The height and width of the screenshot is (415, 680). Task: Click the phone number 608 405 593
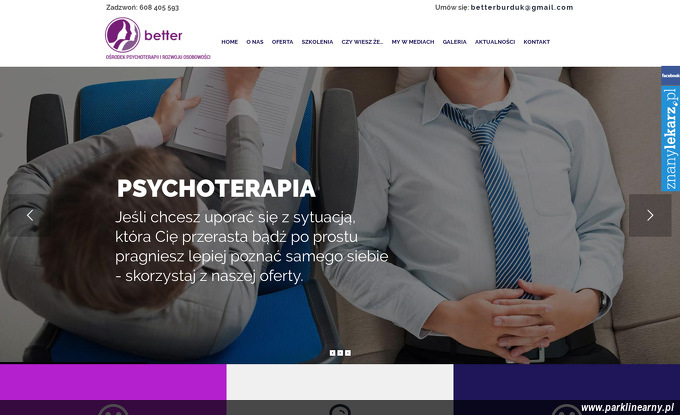pyautogui.click(x=159, y=7)
